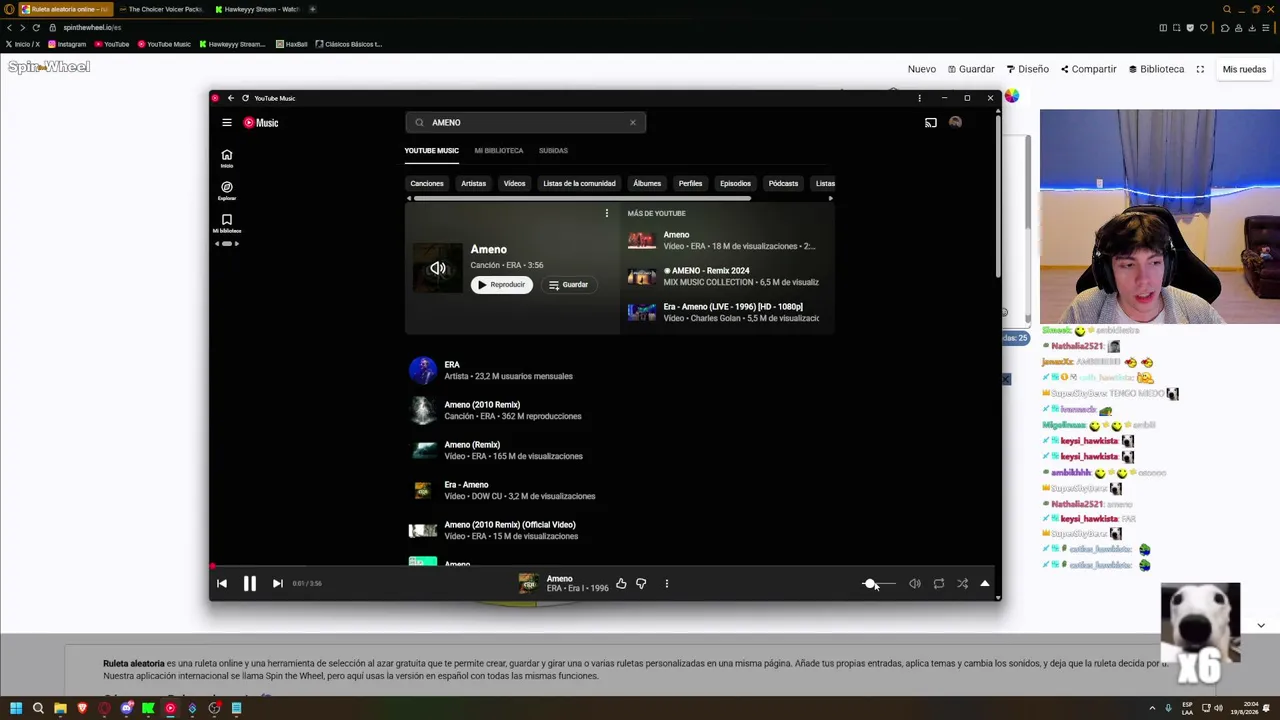The height and width of the screenshot is (720, 1280).
Task: Filter results by Episodios
Action: pos(735,184)
